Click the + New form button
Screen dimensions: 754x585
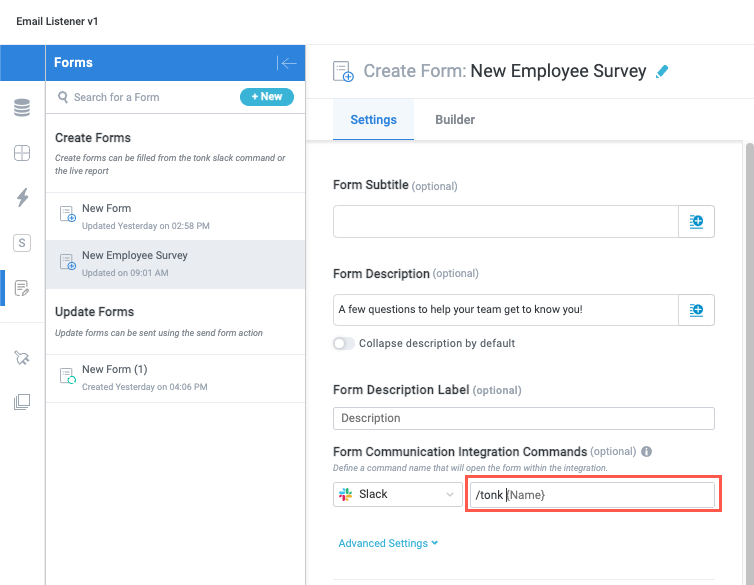pos(267,97)
